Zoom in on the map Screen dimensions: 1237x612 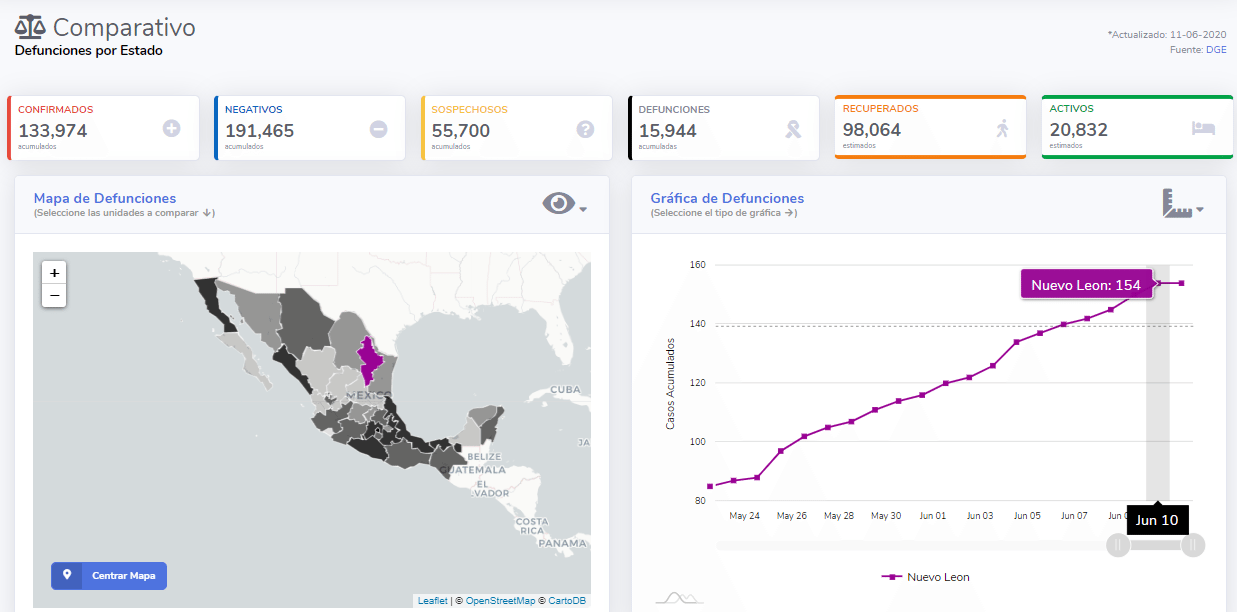(54, 272)
